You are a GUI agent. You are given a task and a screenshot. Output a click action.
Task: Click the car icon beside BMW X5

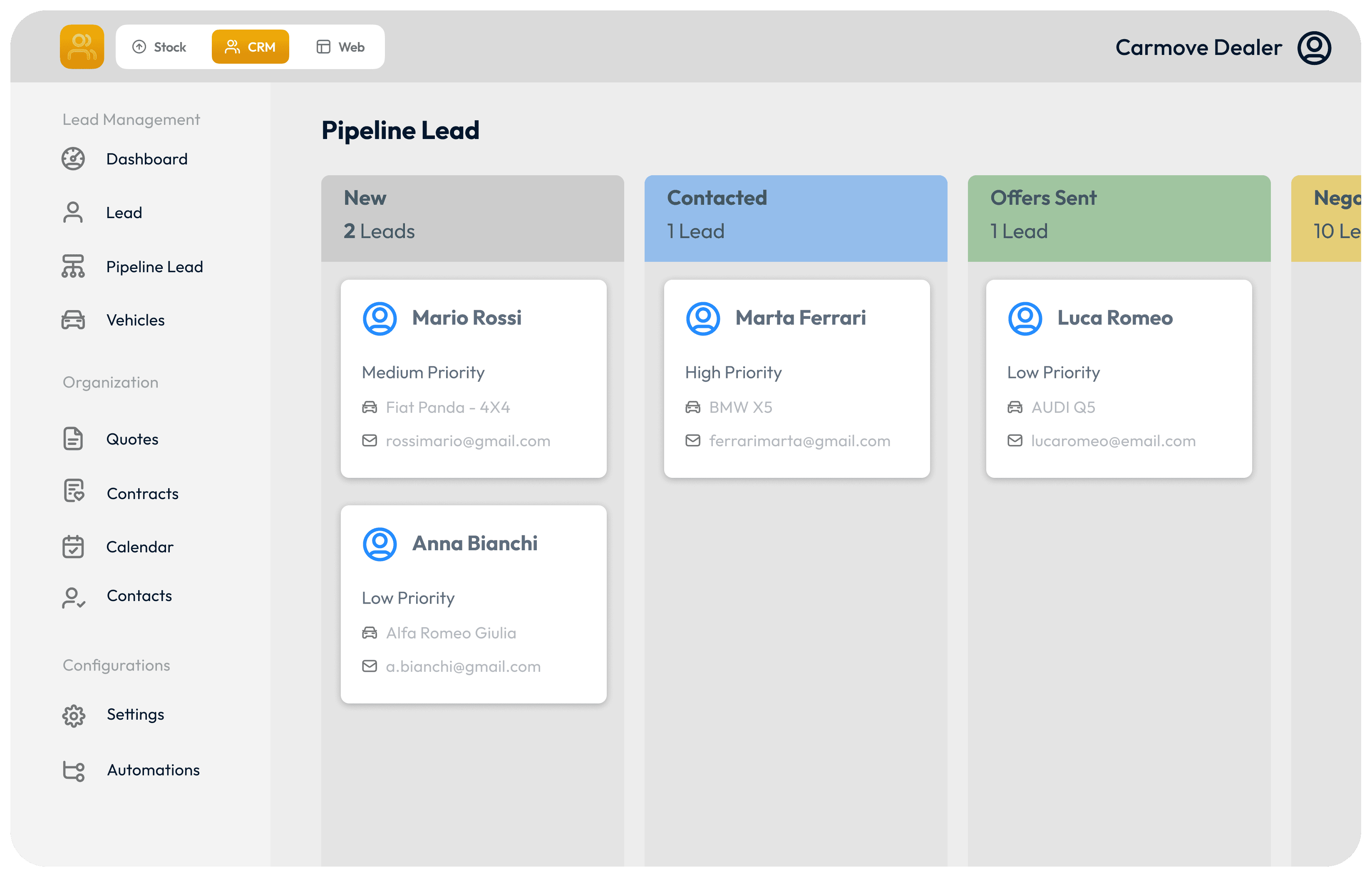point(693,407)
